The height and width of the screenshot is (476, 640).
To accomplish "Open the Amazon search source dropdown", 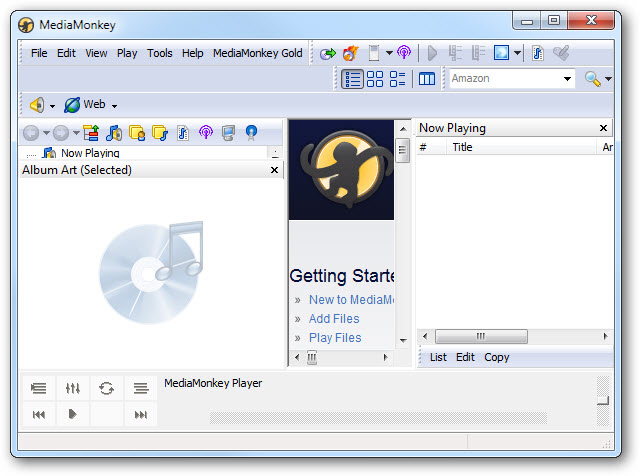I will pos(567,79).
